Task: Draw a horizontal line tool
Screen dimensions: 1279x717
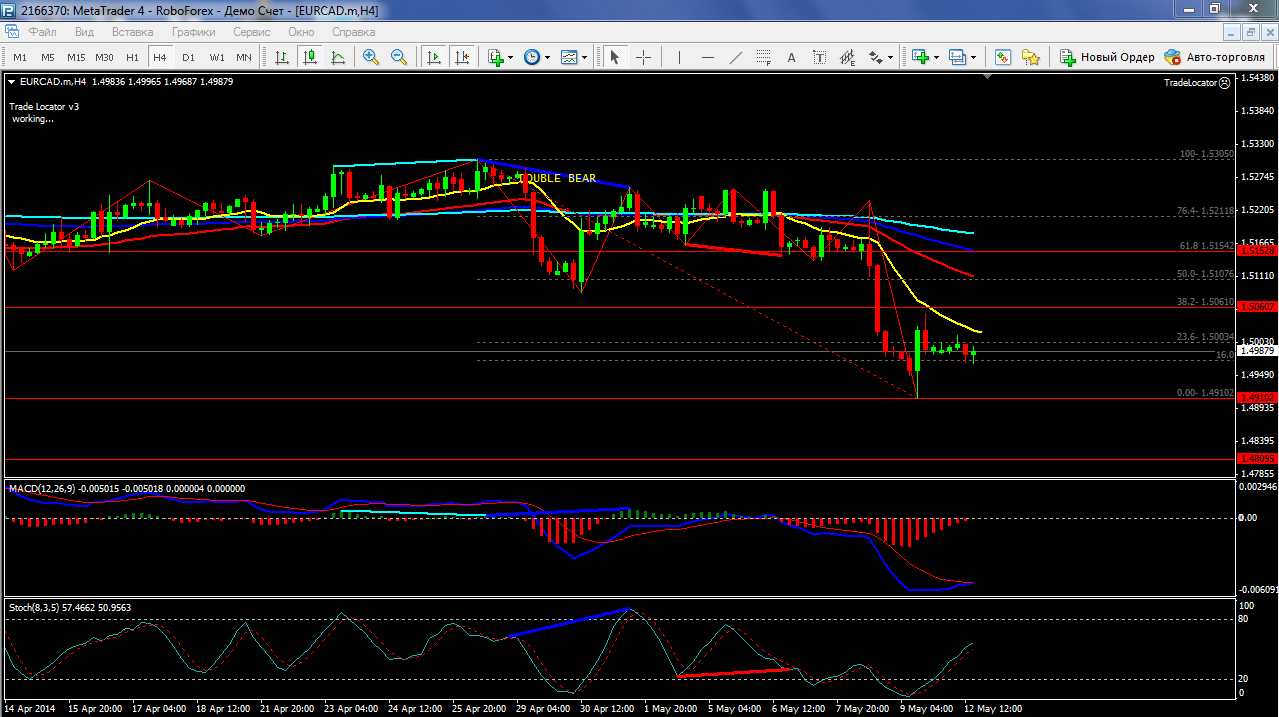Action: tap(708, 57)
